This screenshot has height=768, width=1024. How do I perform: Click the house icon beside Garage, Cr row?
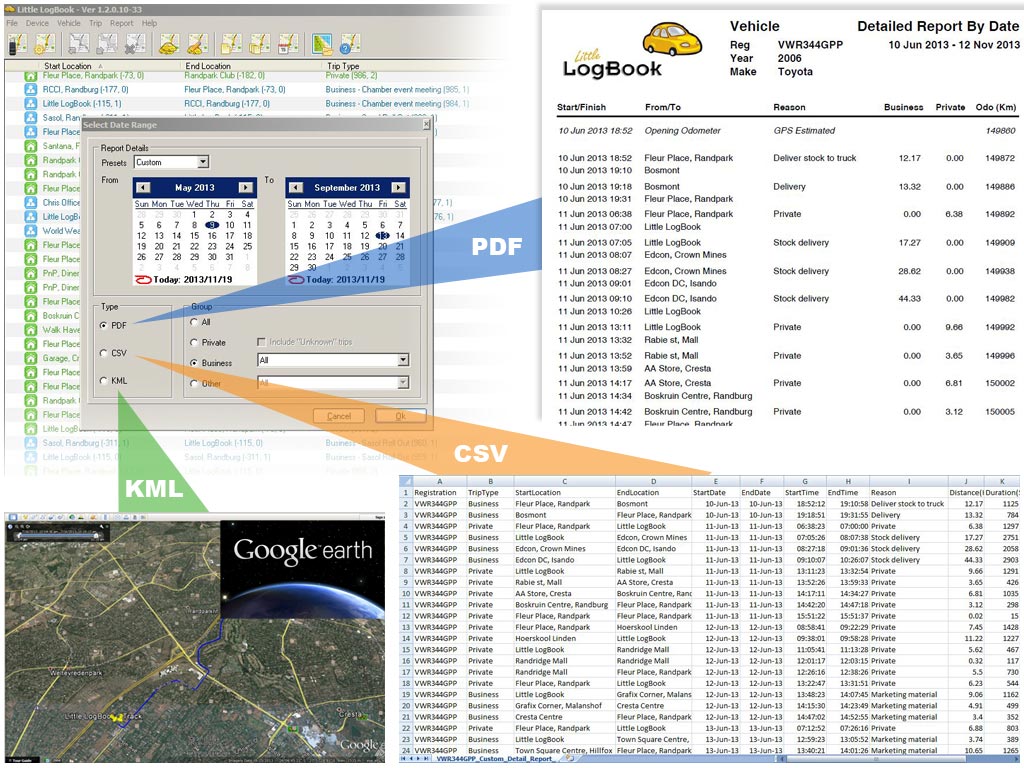[31, 358]
